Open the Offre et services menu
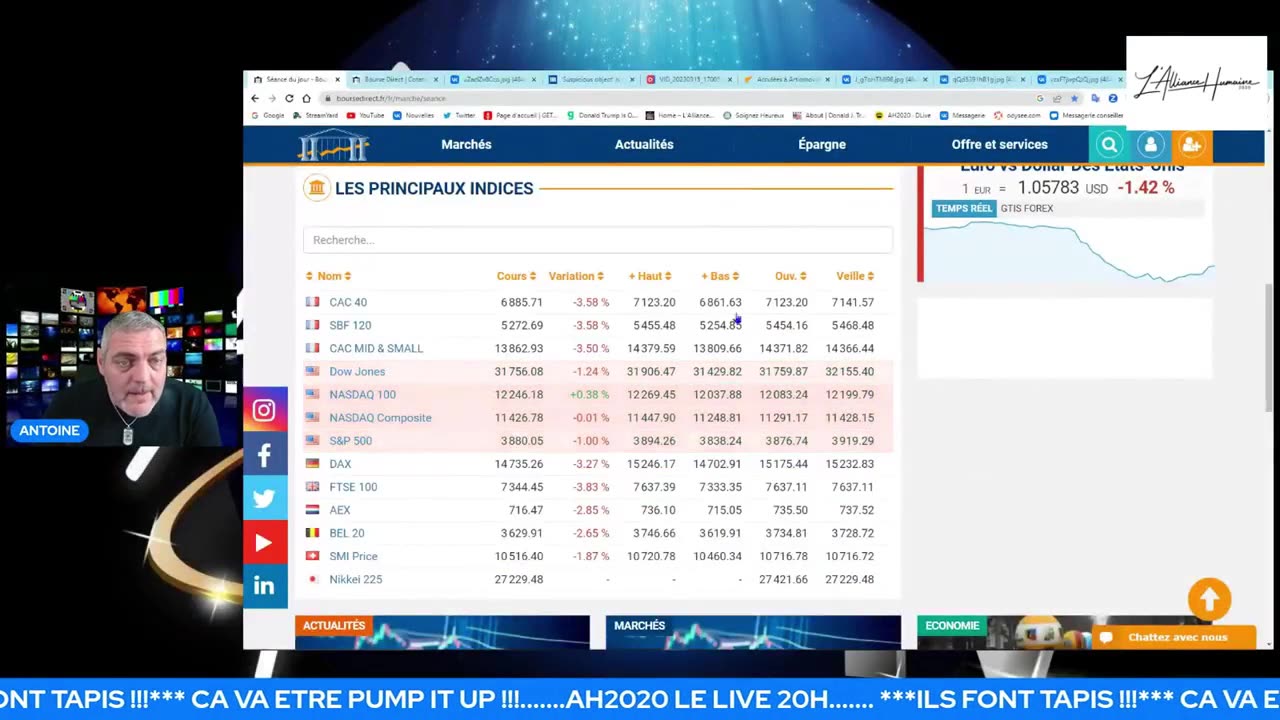 click(999, 145)
